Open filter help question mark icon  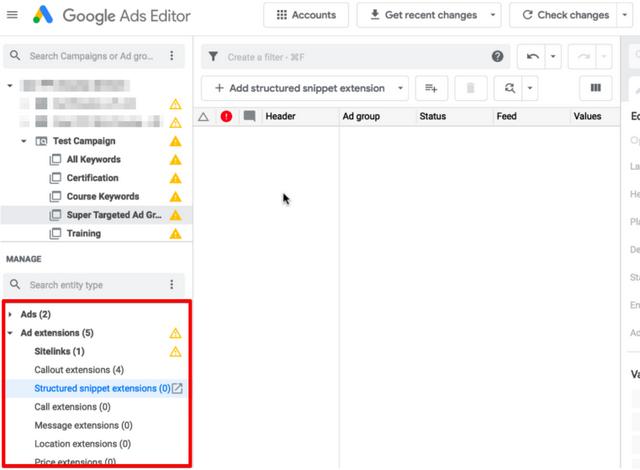(497, 56)
